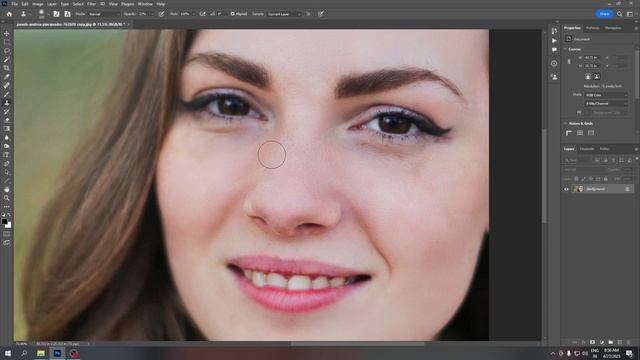Image resolution: width=640 pixels, height=360 pixels.
Task: Open the 8 Bits/Channel dropdown
Action: 606,104
